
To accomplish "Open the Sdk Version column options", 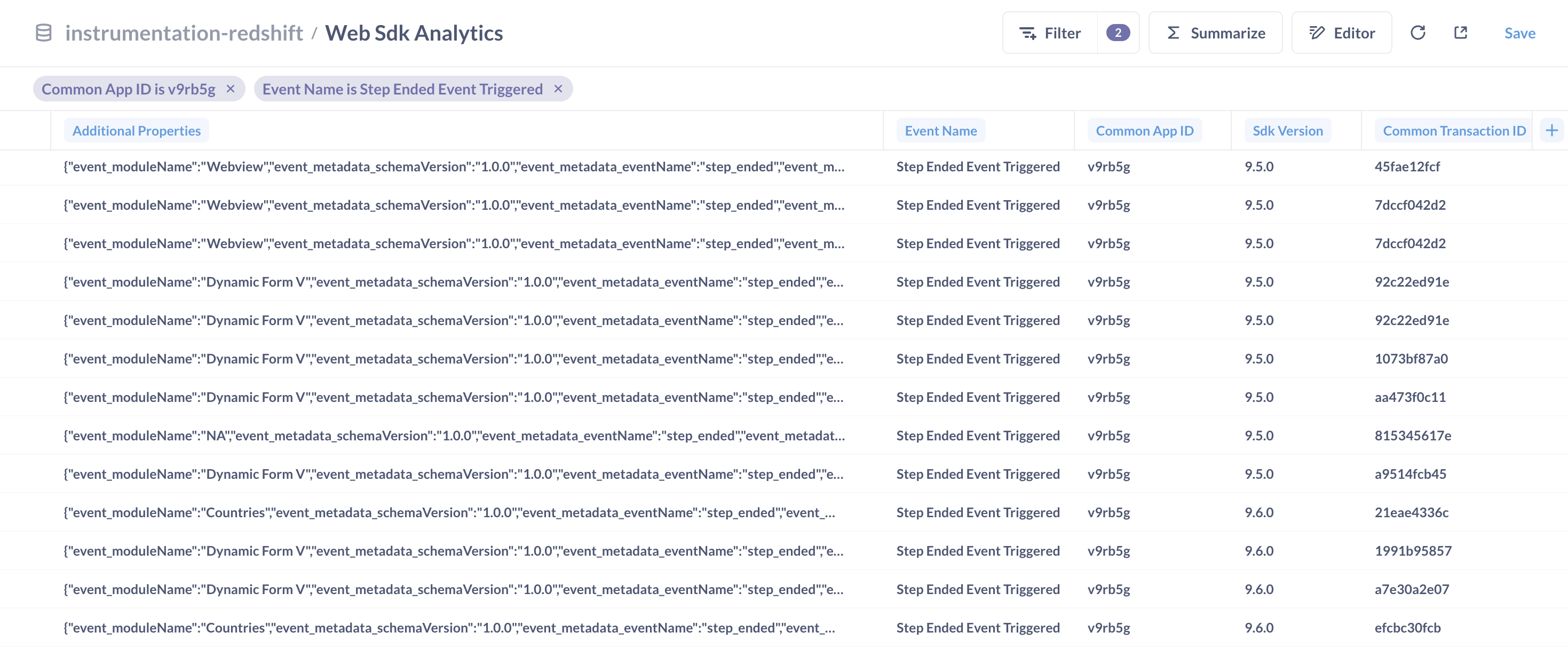I will tap(1287, 130).
